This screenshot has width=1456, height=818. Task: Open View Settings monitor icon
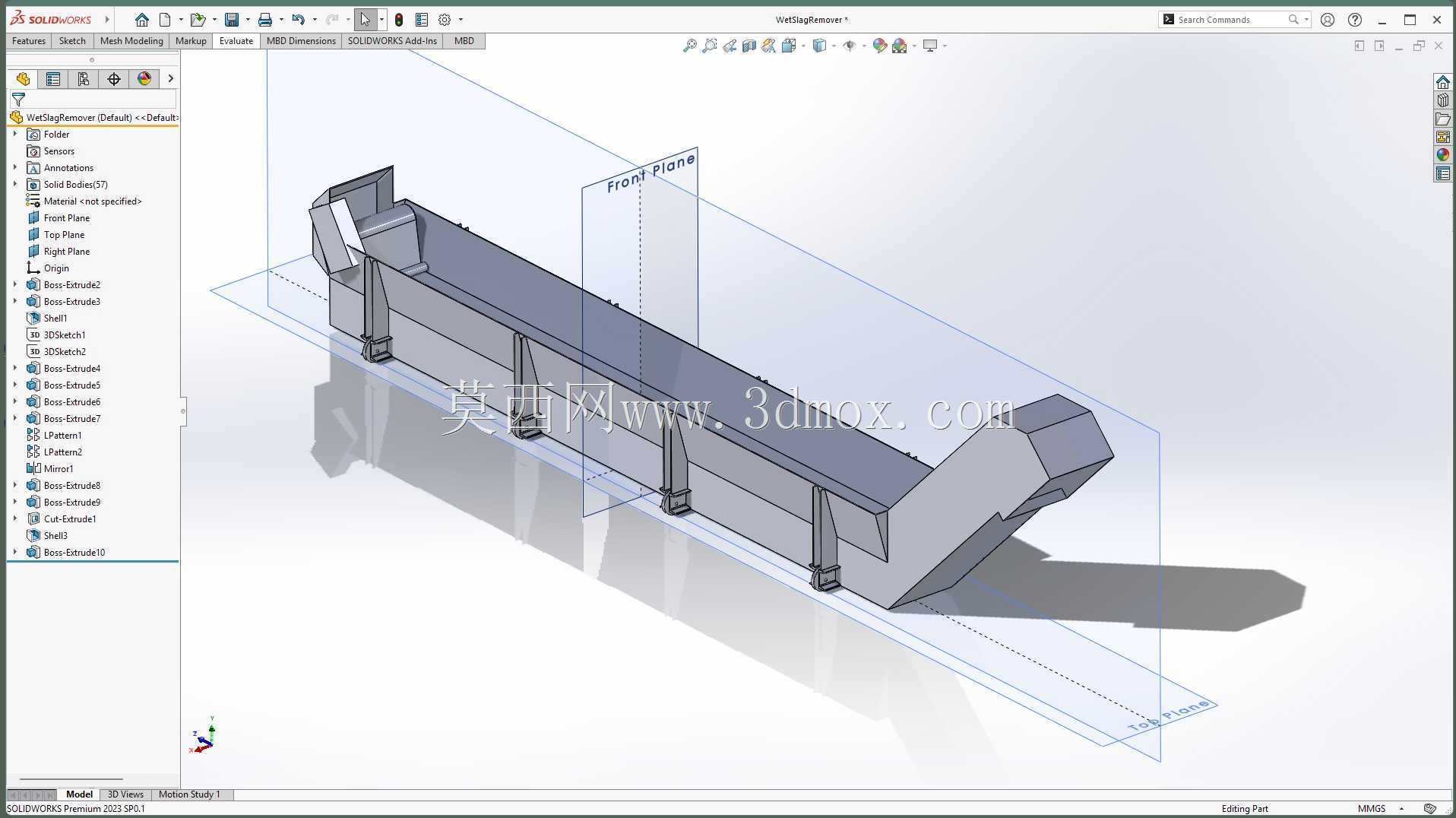(x=930, y=46)
